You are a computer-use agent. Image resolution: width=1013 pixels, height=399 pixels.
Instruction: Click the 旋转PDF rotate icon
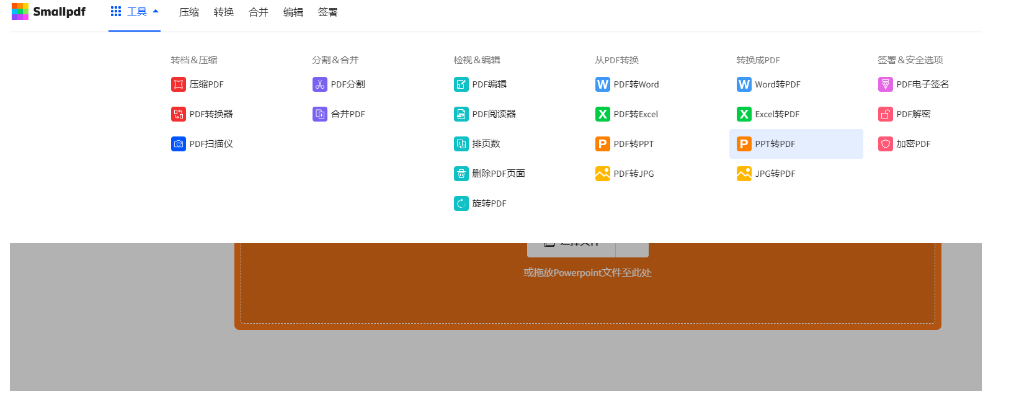(x=461, y=203)
